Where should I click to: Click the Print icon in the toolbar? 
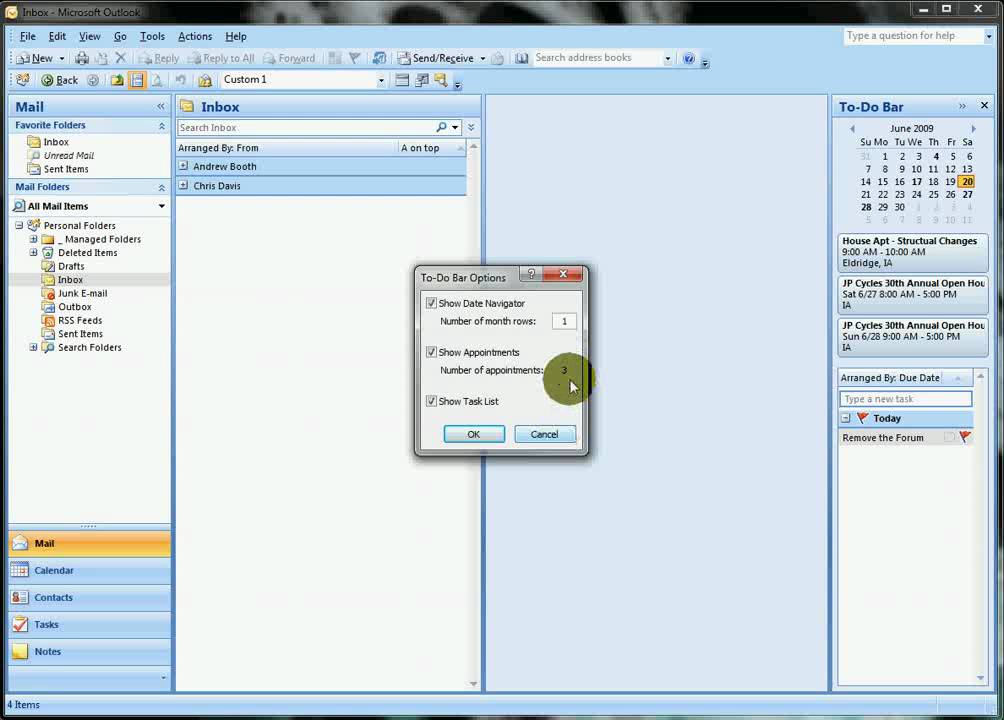click(82, 58)
